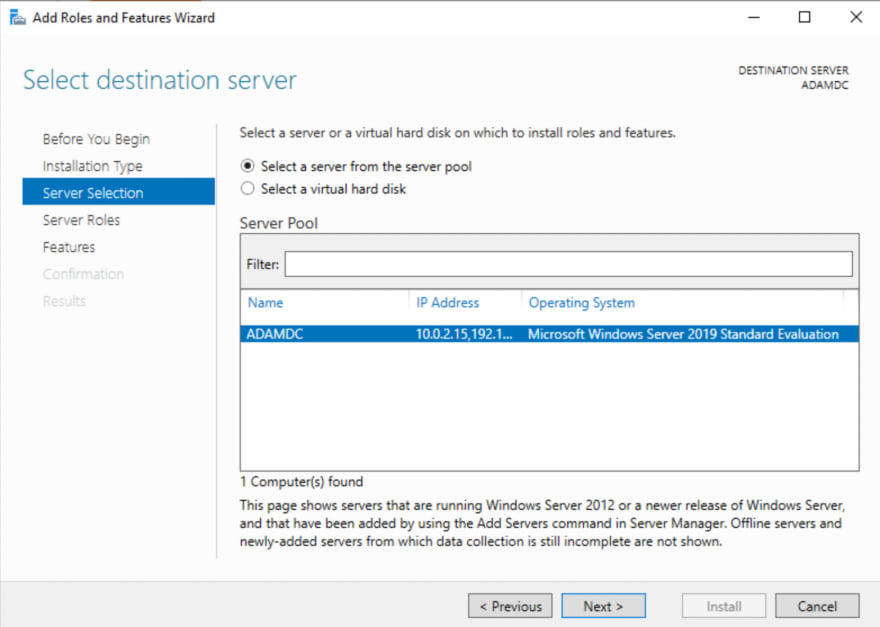The image size is (880, 627).
Task: Proceed with the Next > button
Action: (603, 606)
